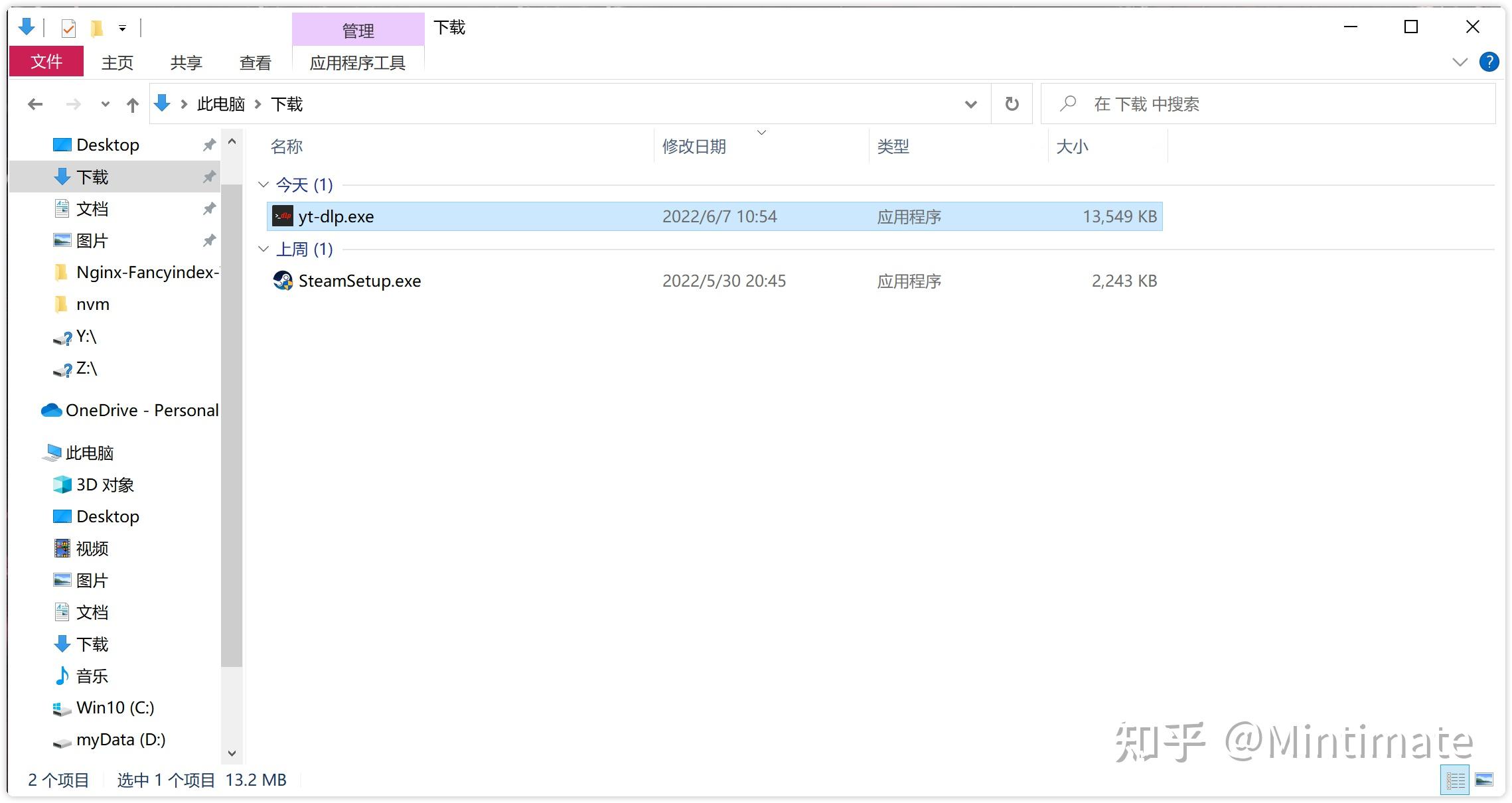The height and width of the screenshot is (803, 1512).
Task: Click 此电脑 in the address breadcrumb
Action: pos(221,104)
